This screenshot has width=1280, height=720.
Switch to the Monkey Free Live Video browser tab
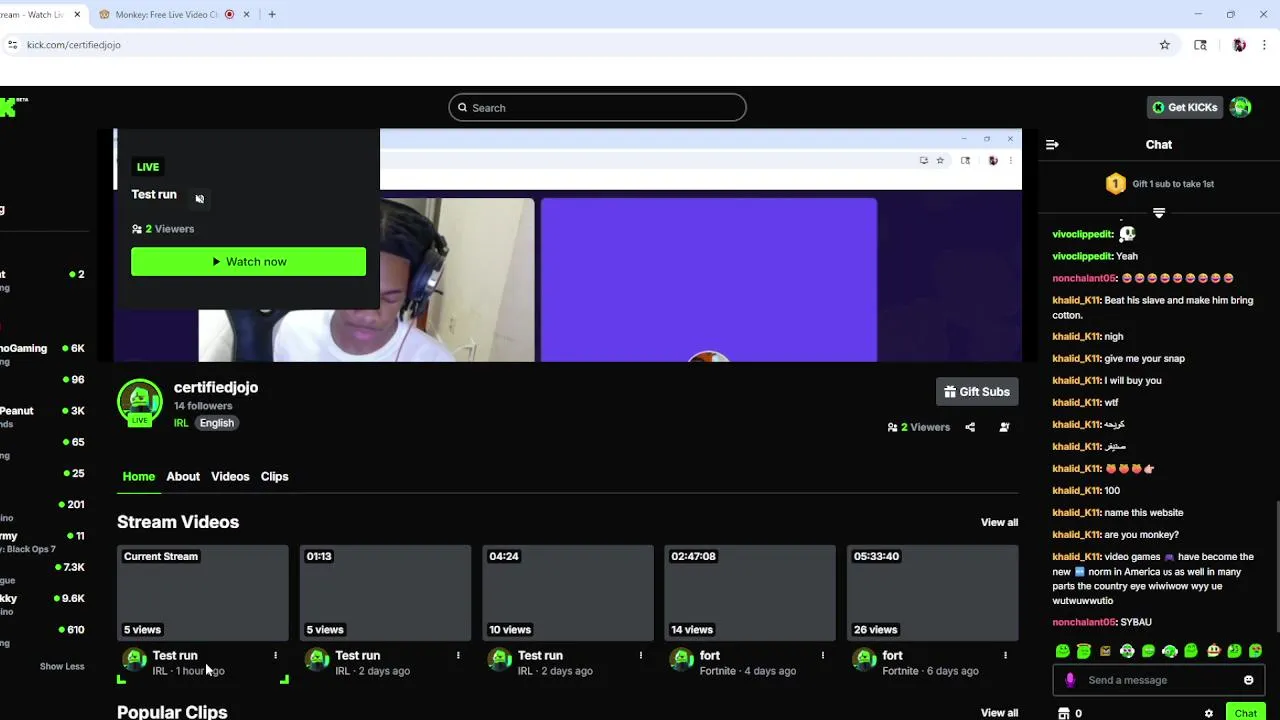click(x=167, y=15)
